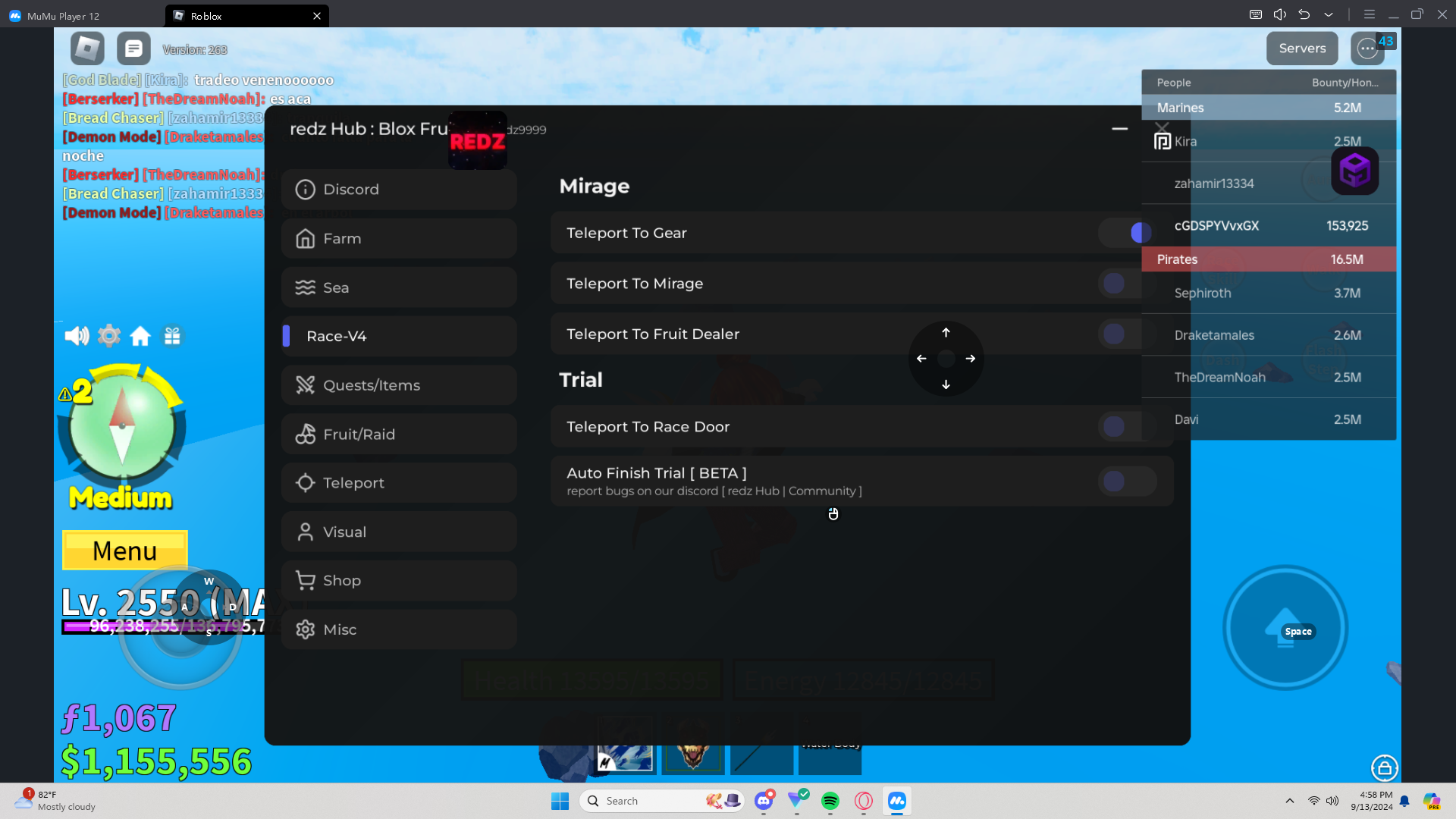1456x819 pixels.
Task: Enable Teleport To Race Door toggle
Action: pos(1127,426)
